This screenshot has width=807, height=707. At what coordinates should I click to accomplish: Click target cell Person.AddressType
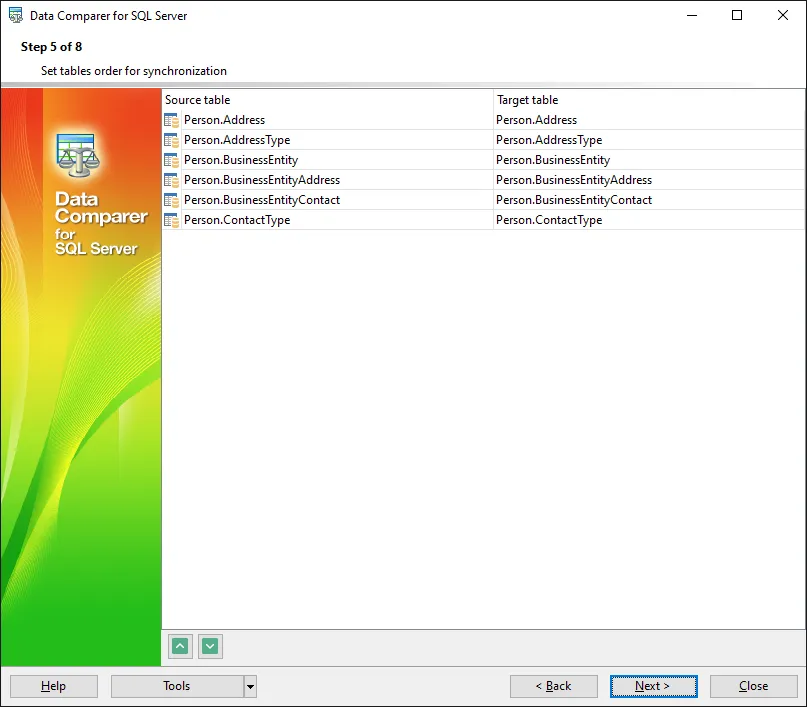648,140
